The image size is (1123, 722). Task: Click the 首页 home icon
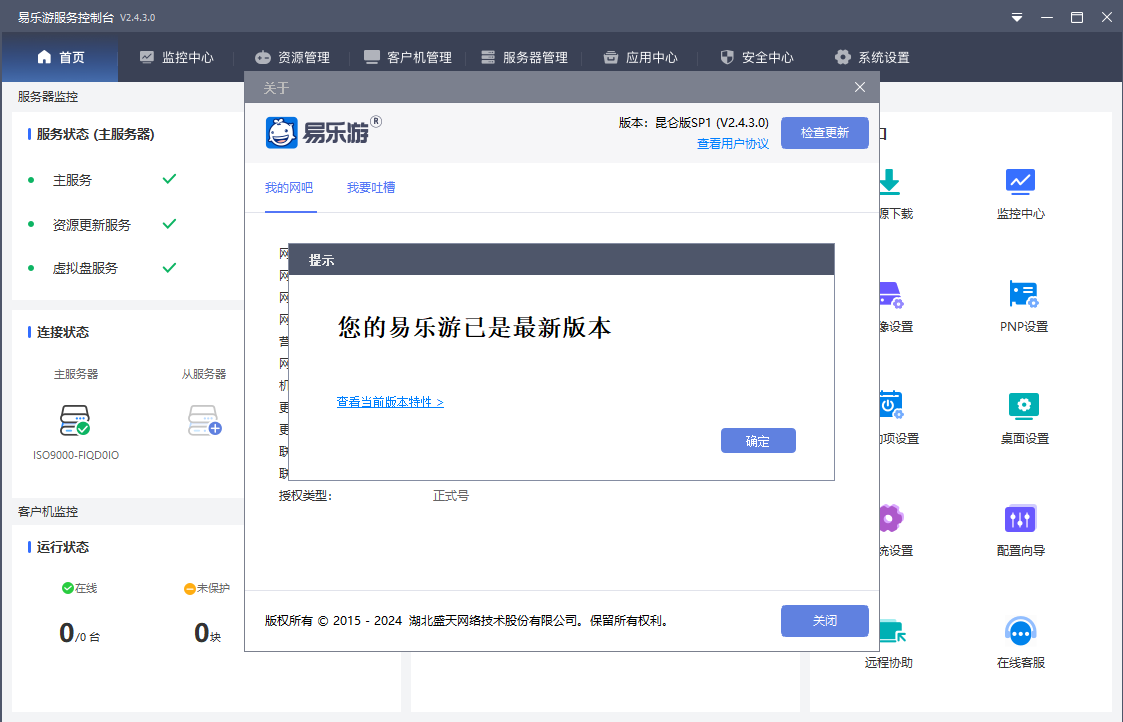pyautogui.click(x=44, y=57)
